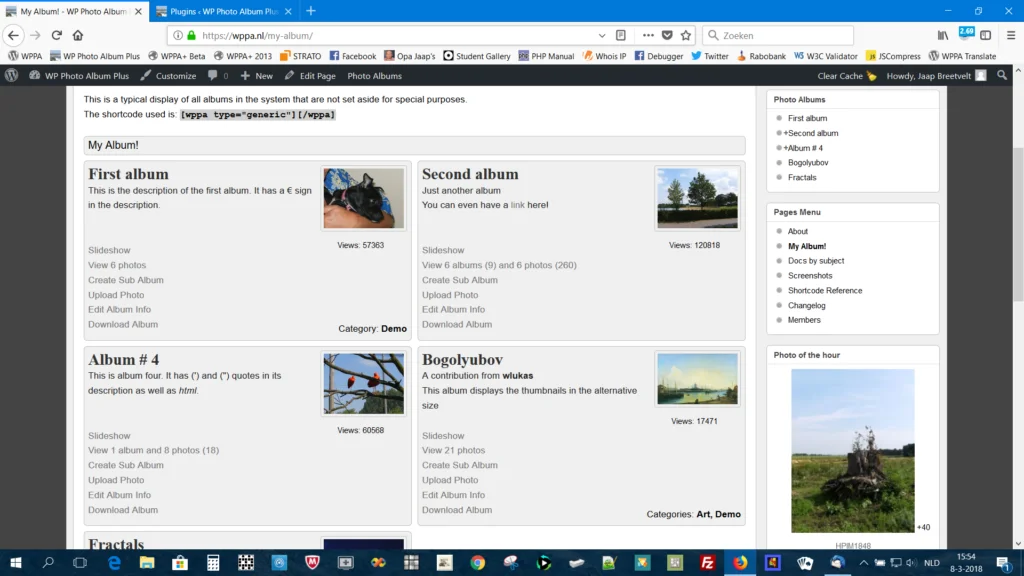
Task: Open Shortcode Reference in Pages Menu
Action: (x=825, y=291)
